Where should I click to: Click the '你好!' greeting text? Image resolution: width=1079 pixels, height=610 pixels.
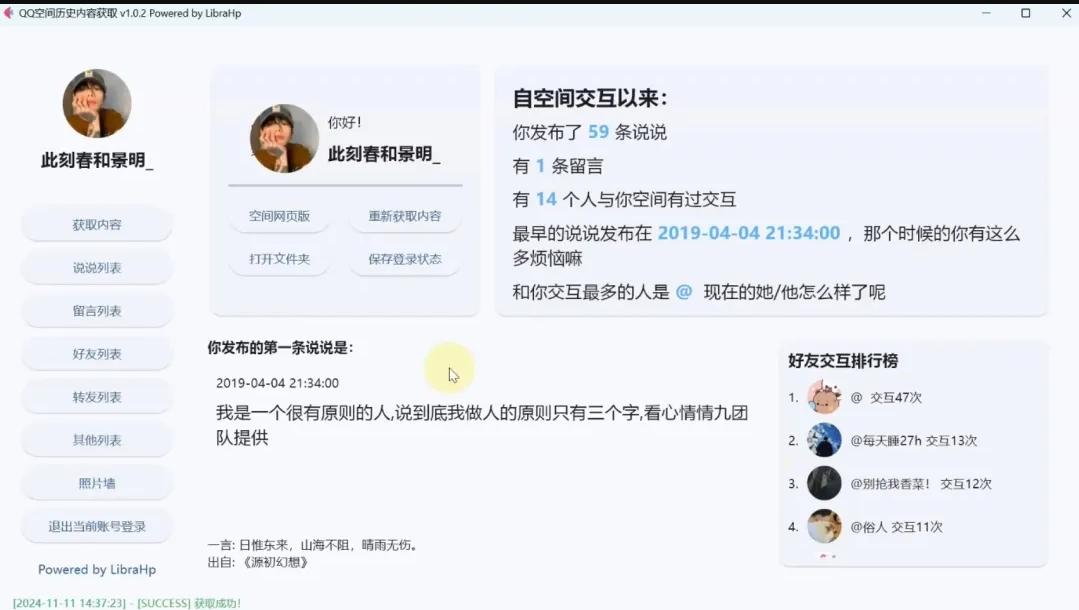(344, 123)
